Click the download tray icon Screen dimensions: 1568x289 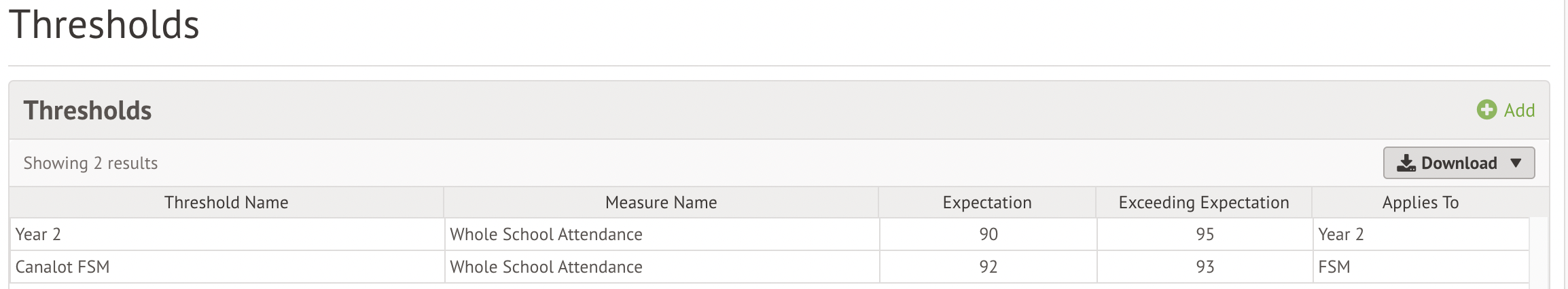coord(1406,163)
